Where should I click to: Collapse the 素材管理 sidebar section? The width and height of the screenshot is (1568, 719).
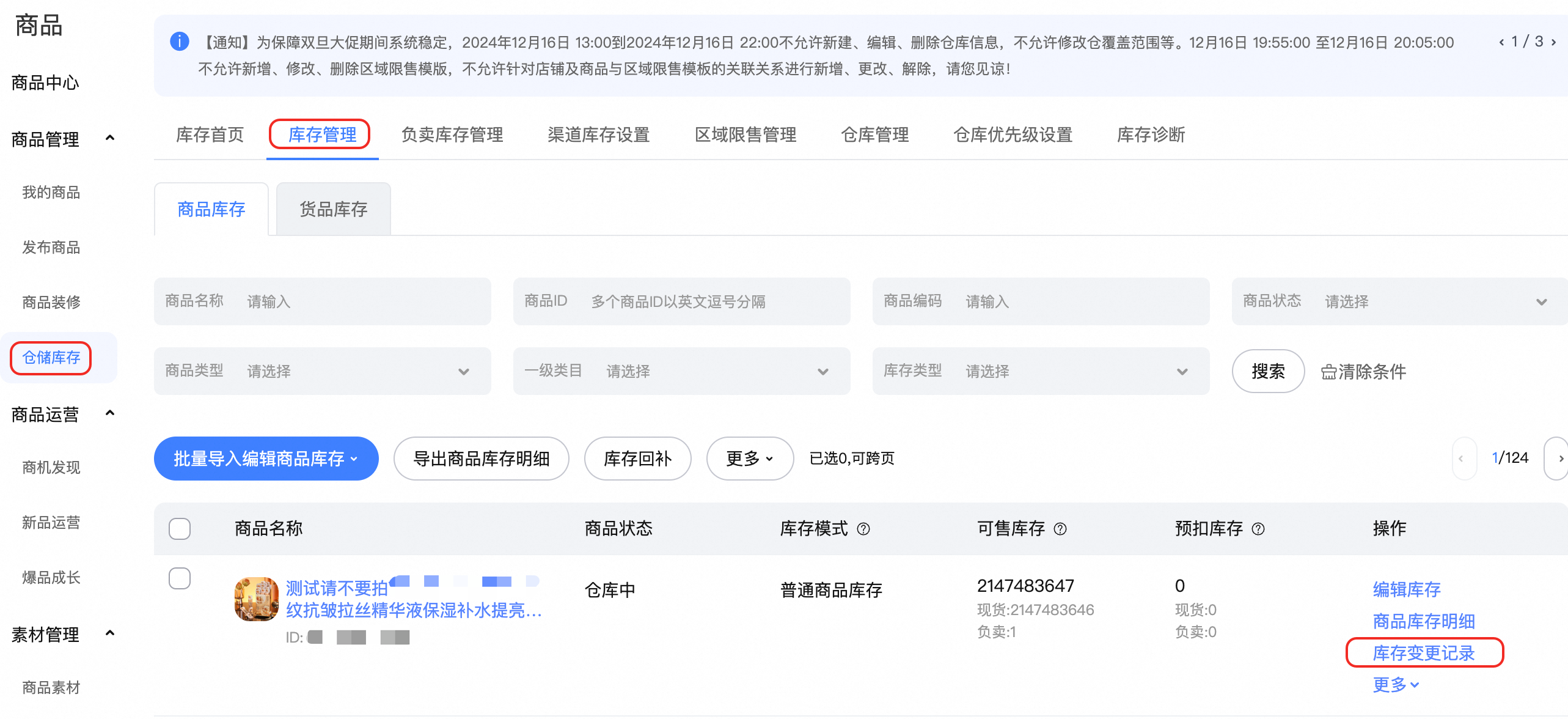(110, 633)
